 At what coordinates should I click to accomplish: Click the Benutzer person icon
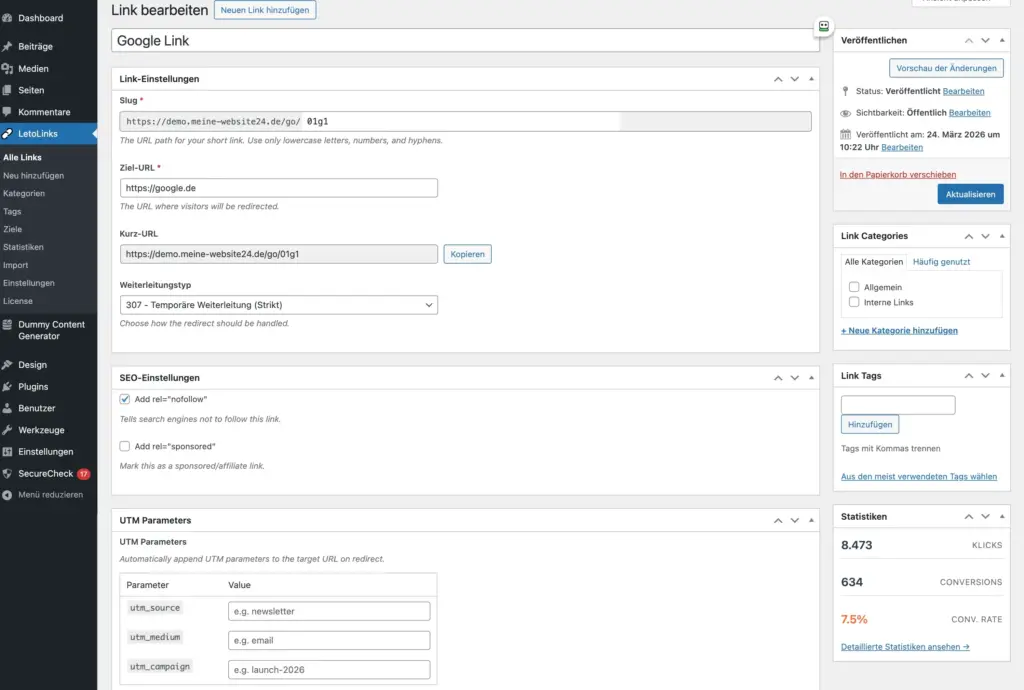click(7, 408)
